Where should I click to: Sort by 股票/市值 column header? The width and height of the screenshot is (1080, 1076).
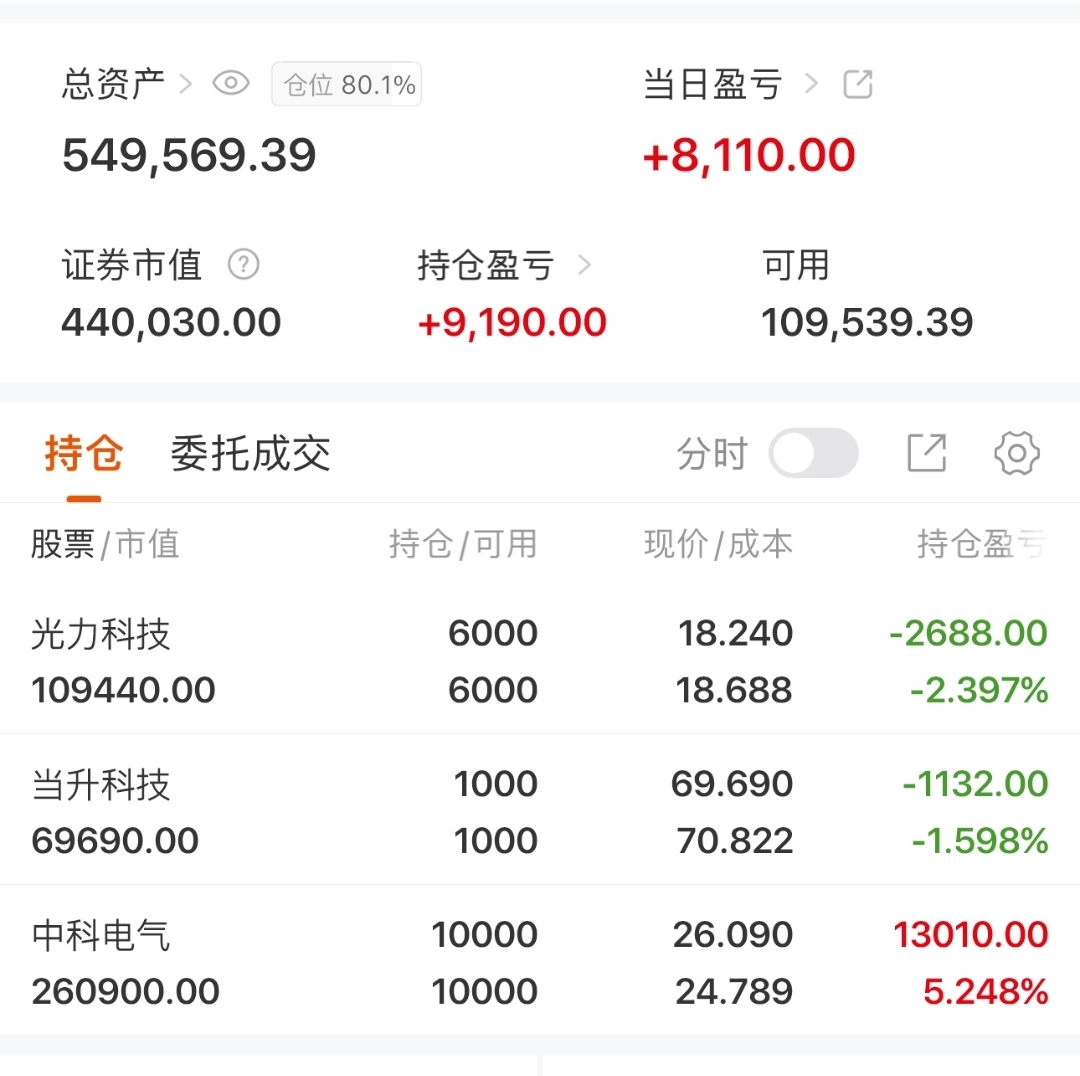click(105, 544)
